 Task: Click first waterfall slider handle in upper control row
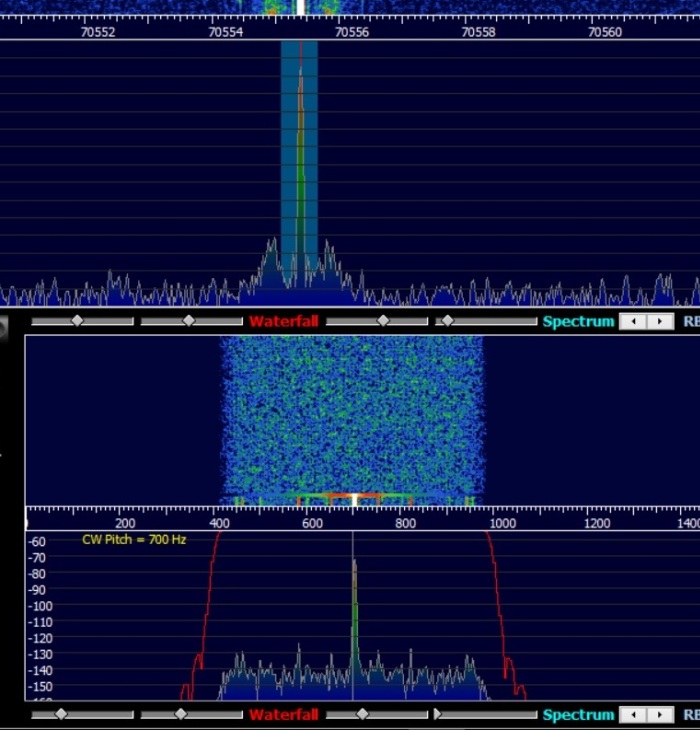point(77,321)
